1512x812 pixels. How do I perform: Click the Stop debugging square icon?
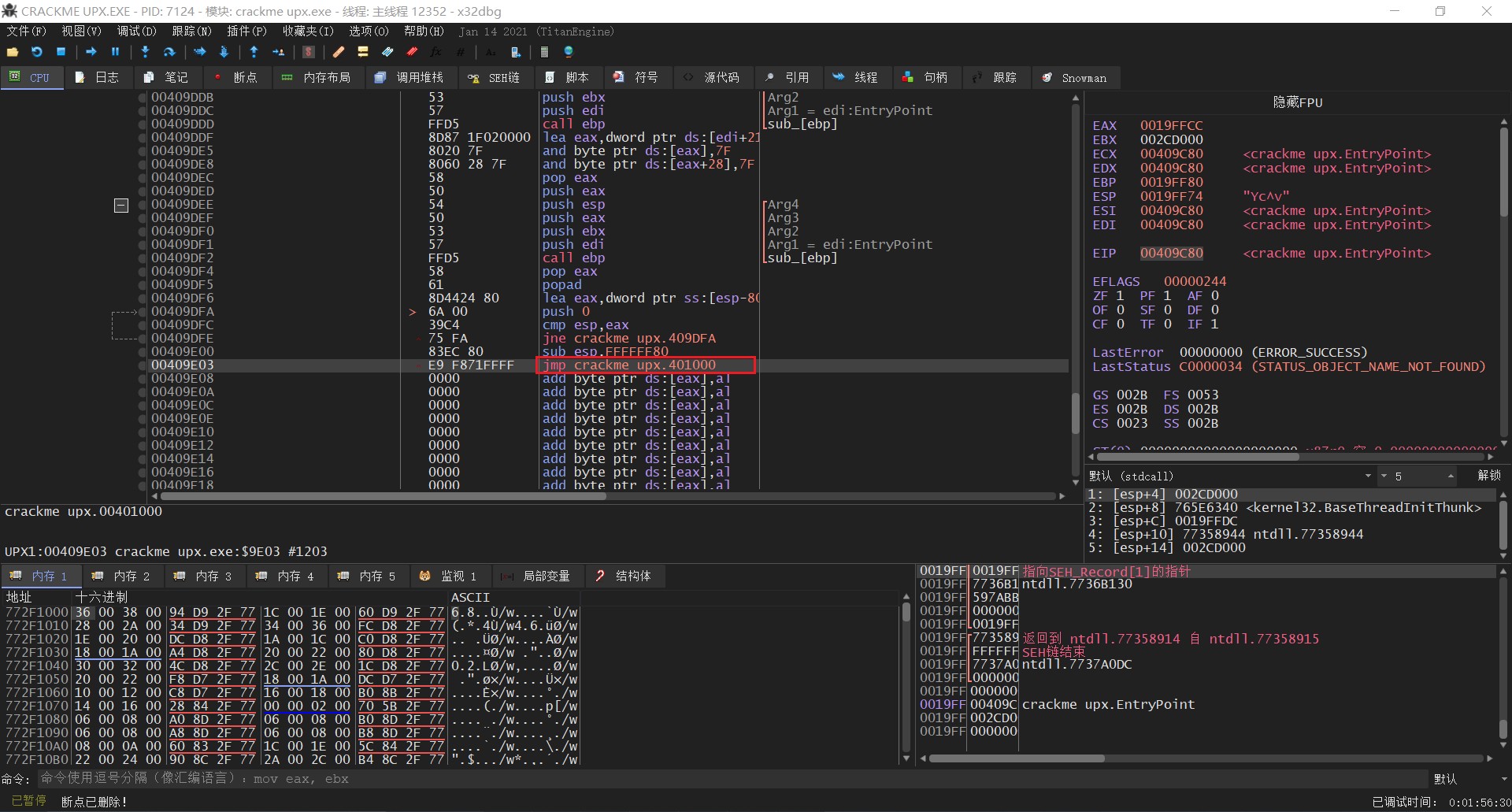[61, 52]
